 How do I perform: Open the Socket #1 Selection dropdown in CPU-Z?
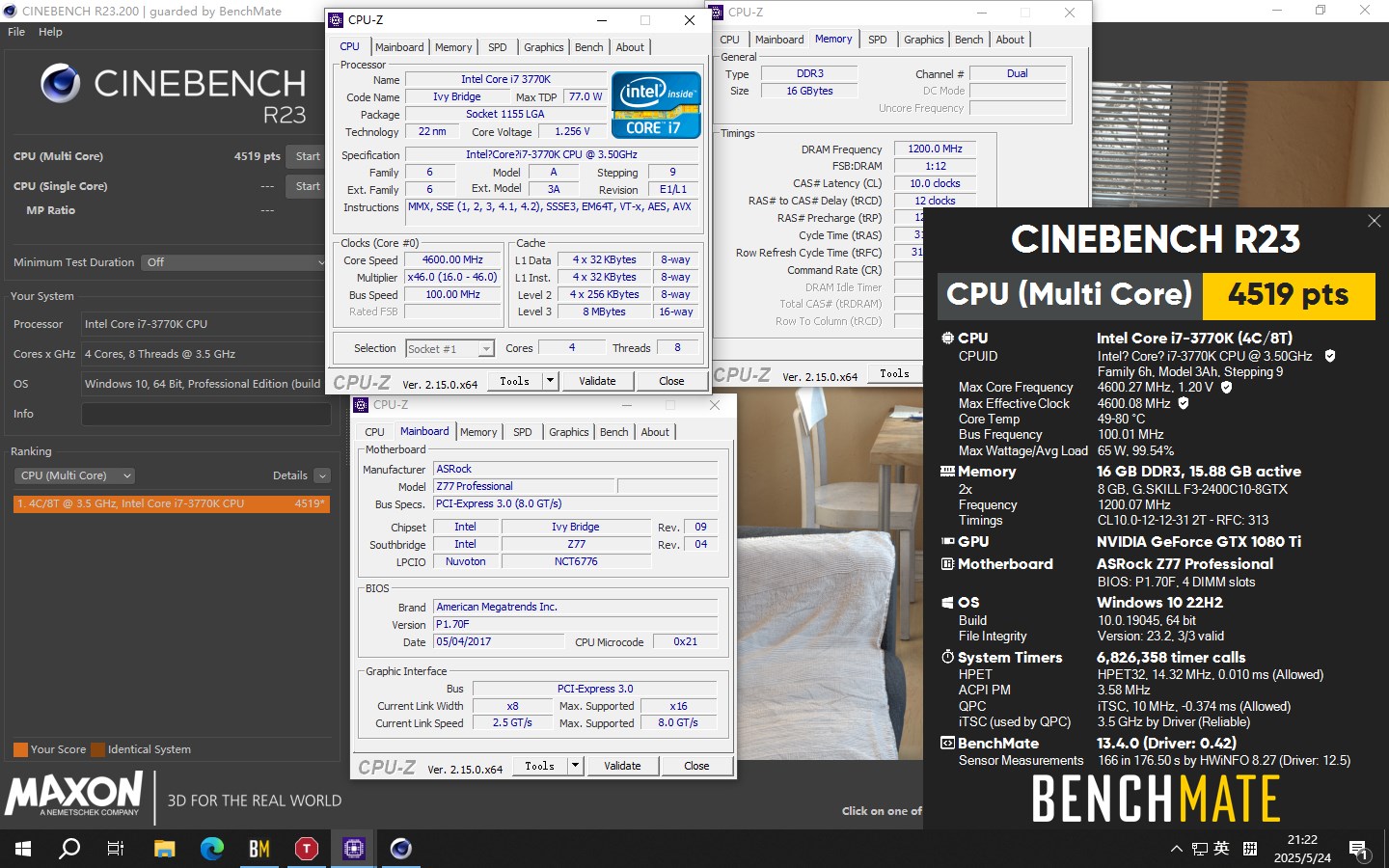pyautogui.click(x=449, y=349)
